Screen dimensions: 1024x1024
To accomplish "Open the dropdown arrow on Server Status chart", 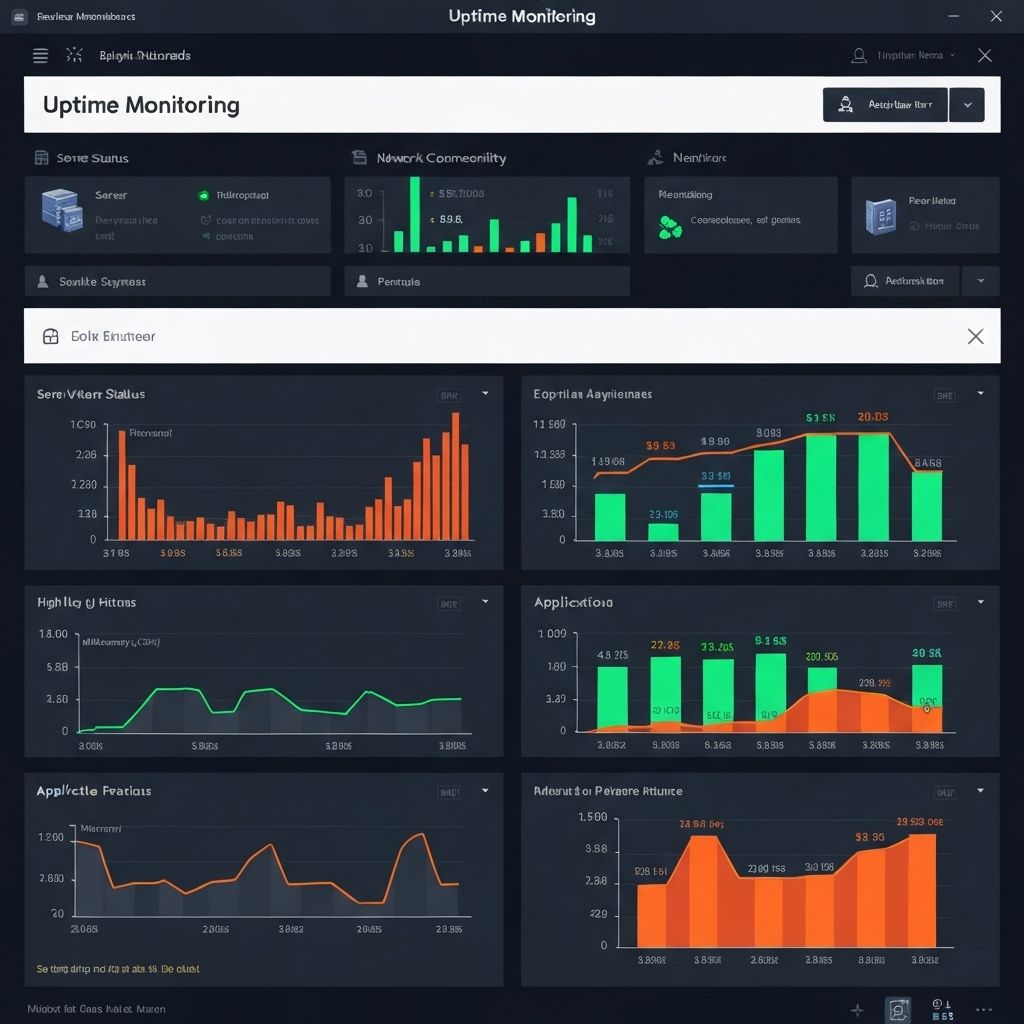I will pyautogui.click(x=485, y=394).
